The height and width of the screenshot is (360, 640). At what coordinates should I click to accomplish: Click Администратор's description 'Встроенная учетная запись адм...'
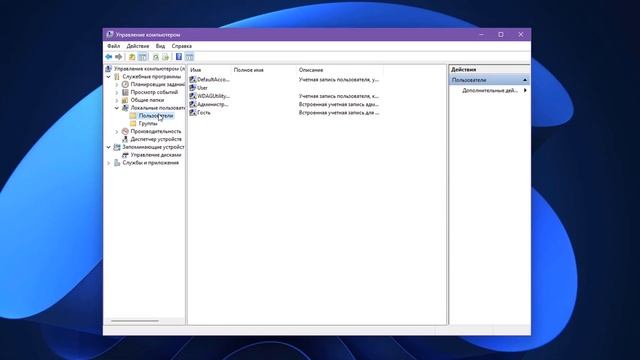pyautogui.click(x=338, y=104)
